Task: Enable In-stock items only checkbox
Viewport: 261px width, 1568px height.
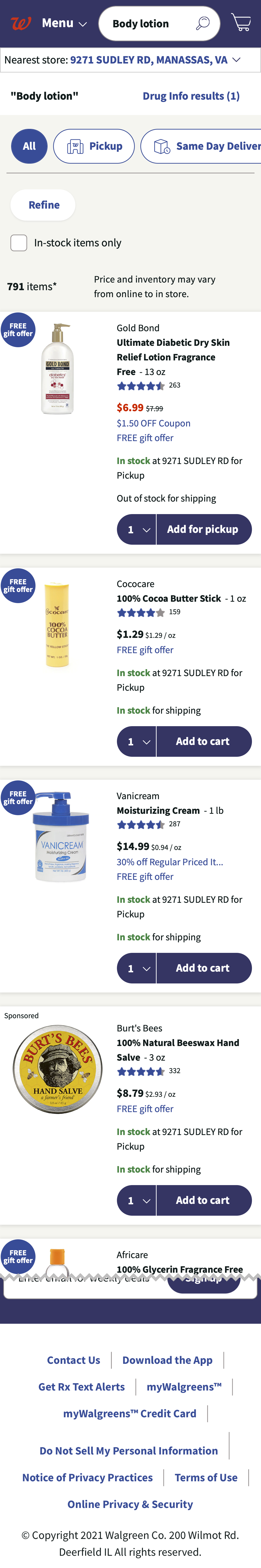Action: pos(19,243)
